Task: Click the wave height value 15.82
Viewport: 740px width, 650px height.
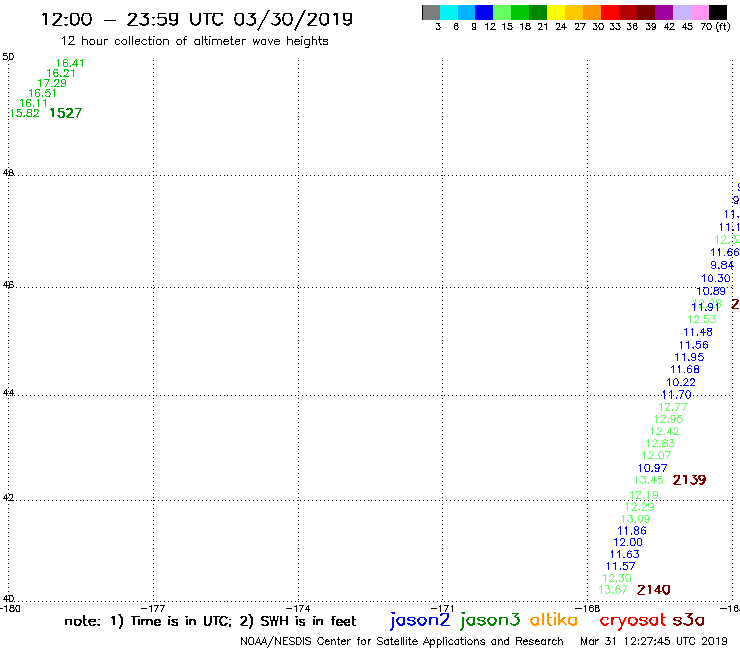Action: coord(25,113)
